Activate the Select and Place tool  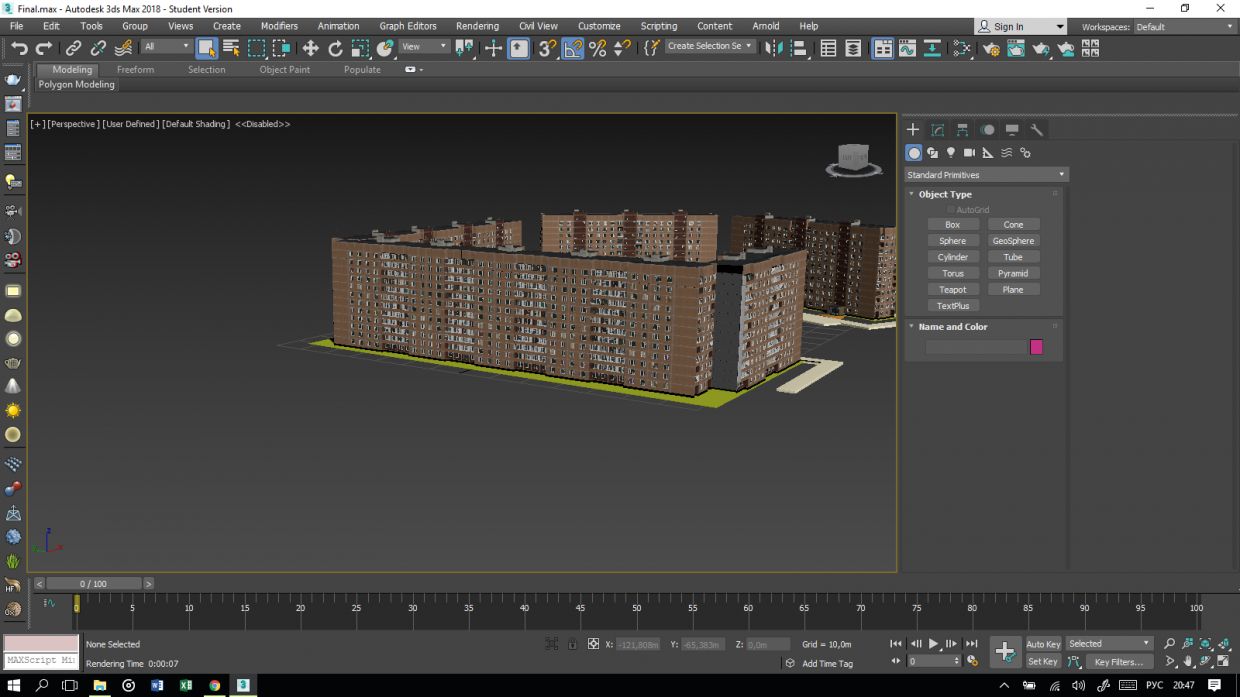[x=385, y=48]
